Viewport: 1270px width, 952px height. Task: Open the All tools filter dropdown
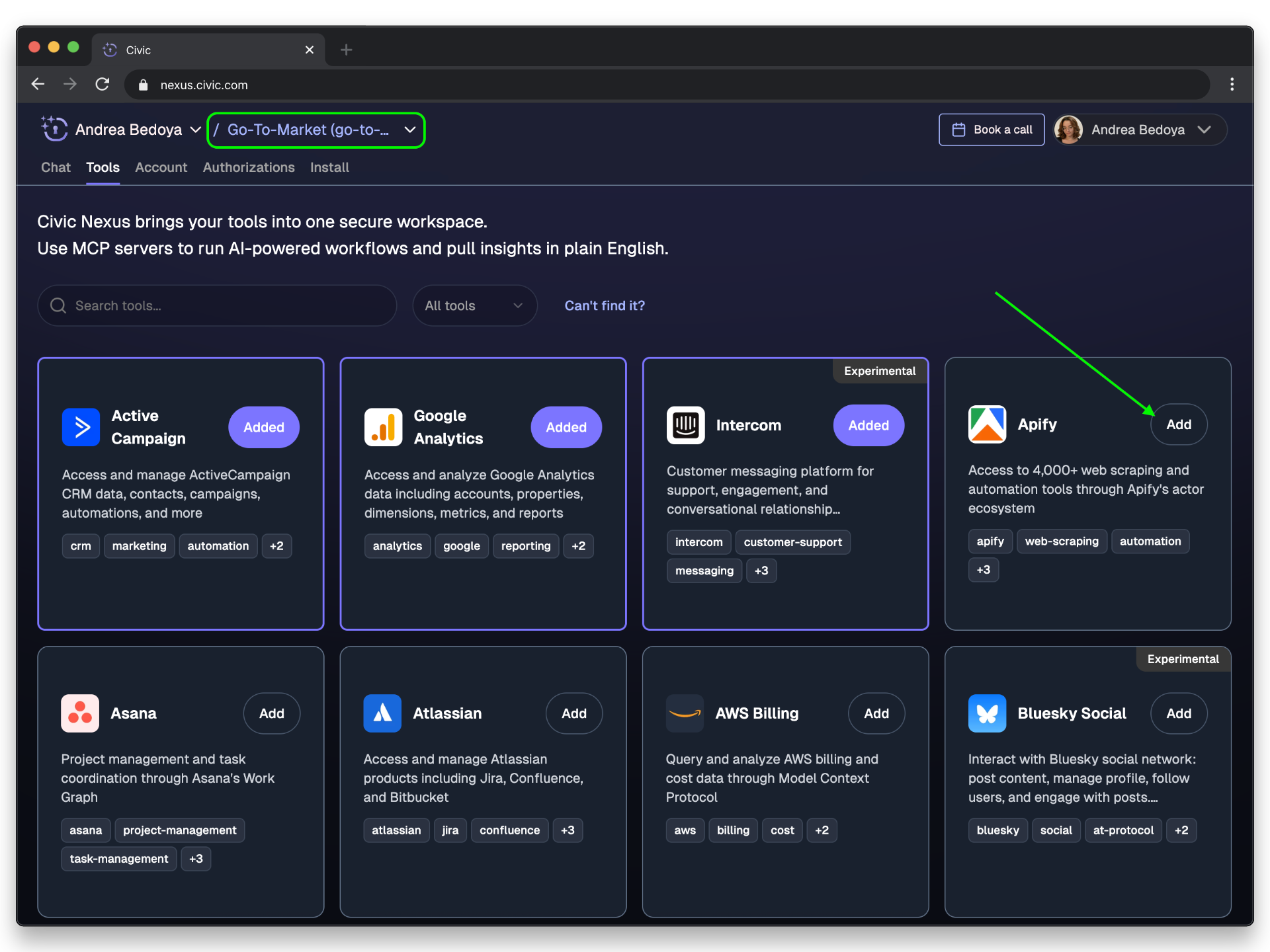click(x=474, y=305)
